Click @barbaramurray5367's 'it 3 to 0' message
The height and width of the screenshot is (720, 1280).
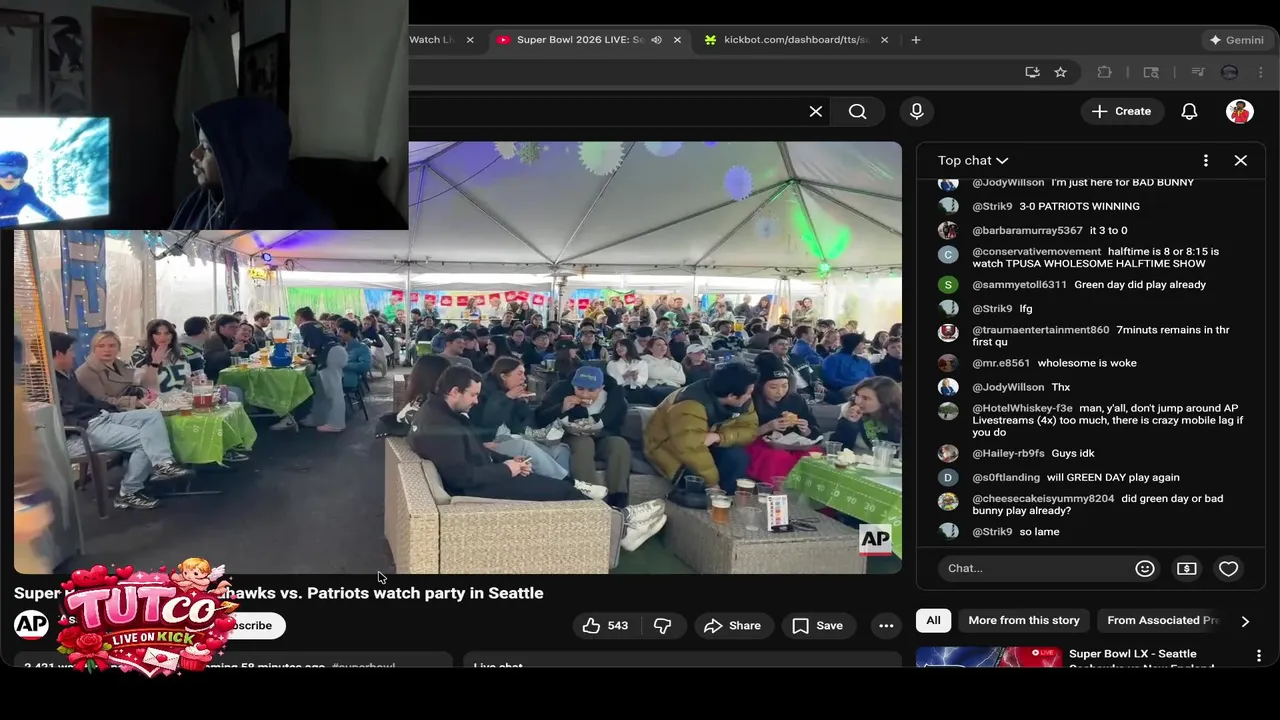tap(1108, 231)
